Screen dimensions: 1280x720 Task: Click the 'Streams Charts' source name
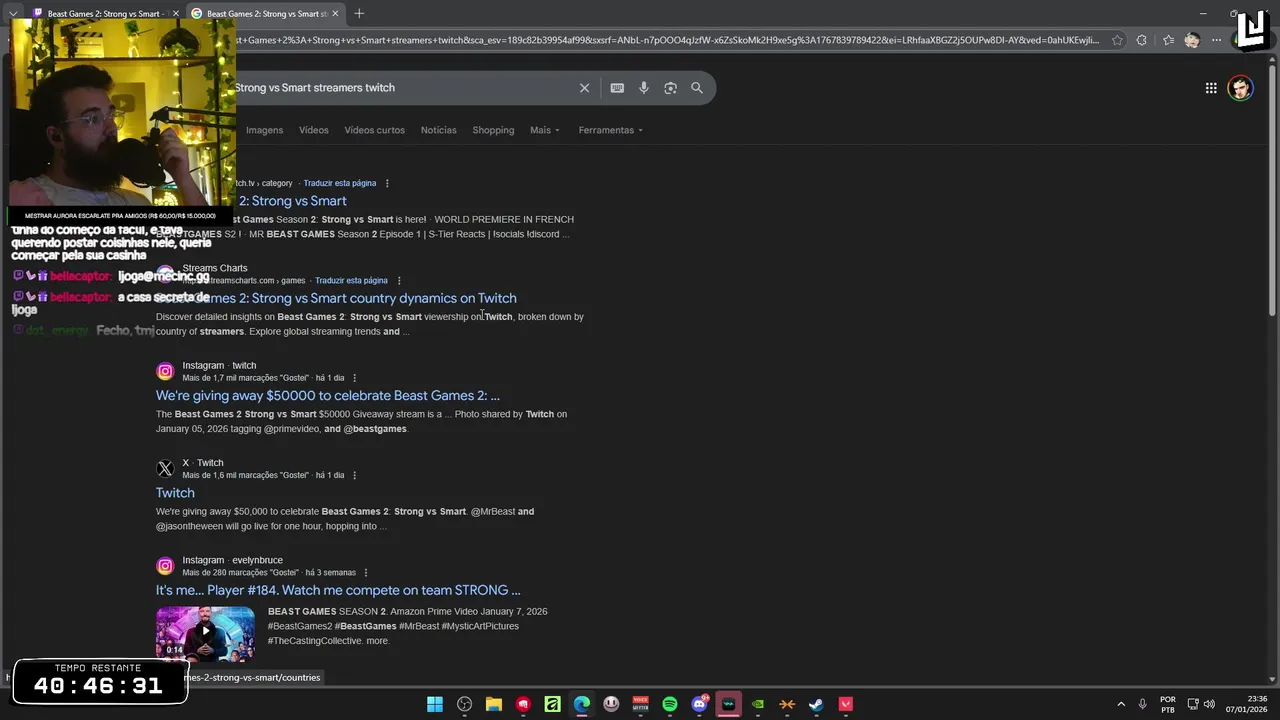(x=215, y=268)
